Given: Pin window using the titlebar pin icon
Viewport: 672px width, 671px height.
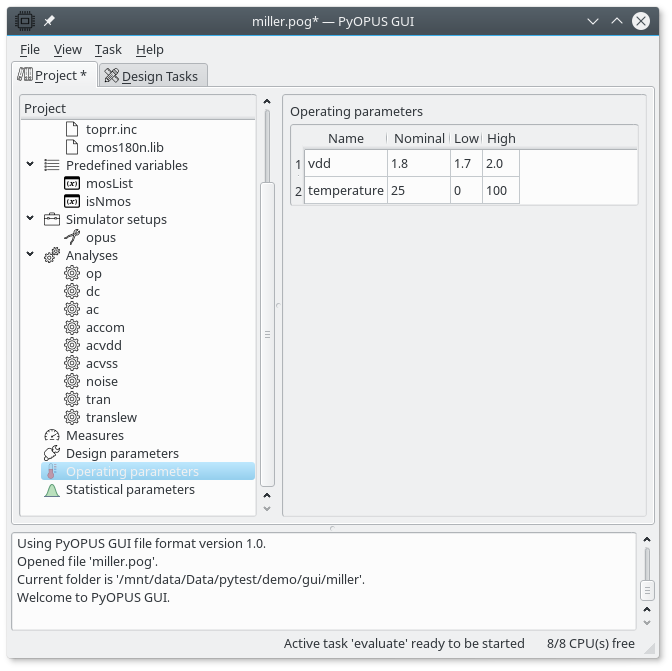Looking at the screenshot, I should click(49, 21).
